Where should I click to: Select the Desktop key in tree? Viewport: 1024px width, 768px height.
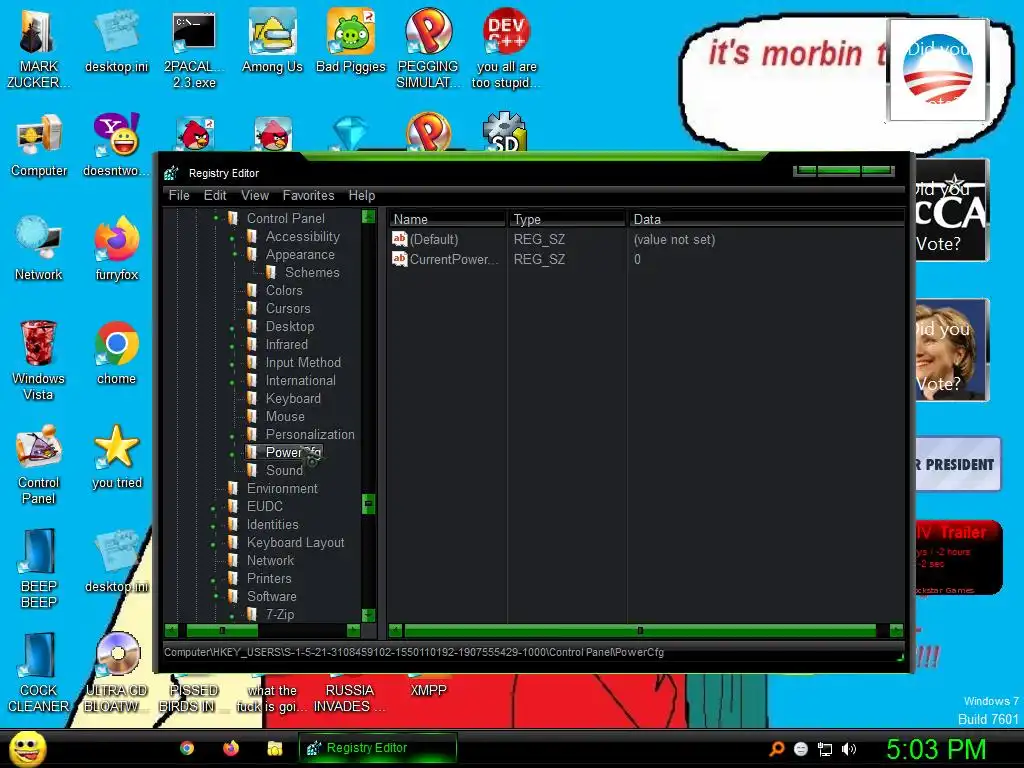pos(290,327)
